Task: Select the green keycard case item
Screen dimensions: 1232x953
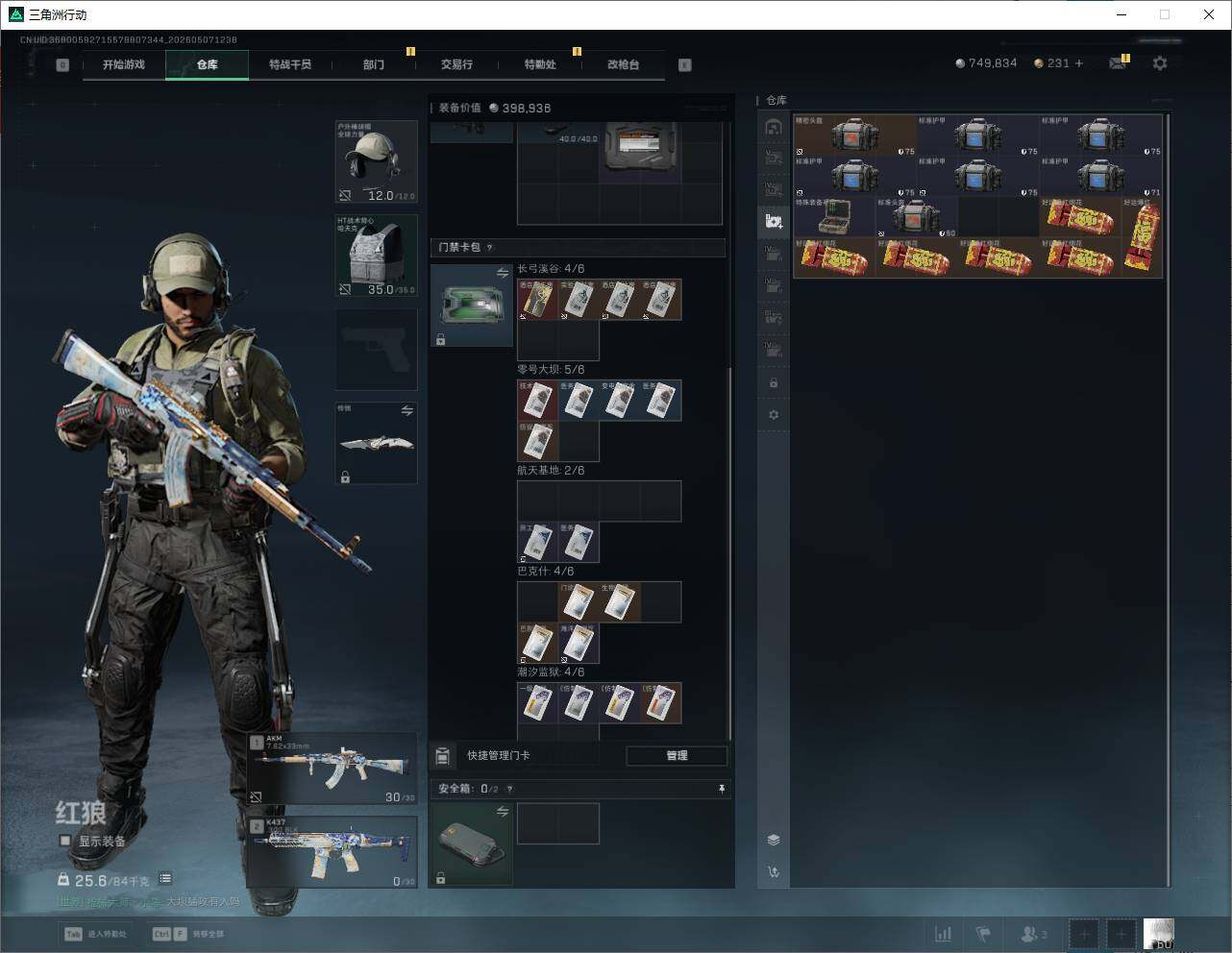Action: point(471,305)
